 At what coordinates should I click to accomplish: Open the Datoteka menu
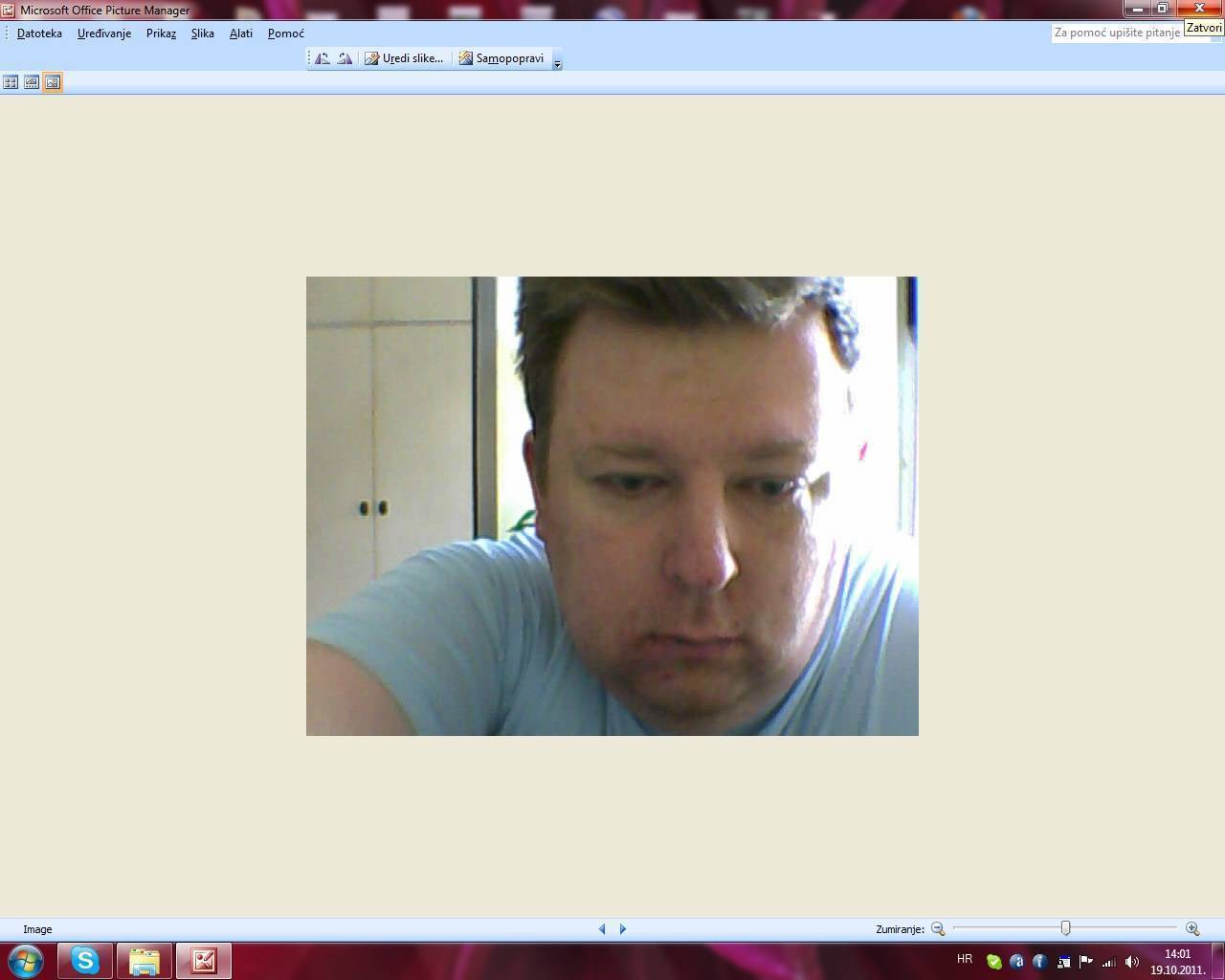(x=39, y=33)
